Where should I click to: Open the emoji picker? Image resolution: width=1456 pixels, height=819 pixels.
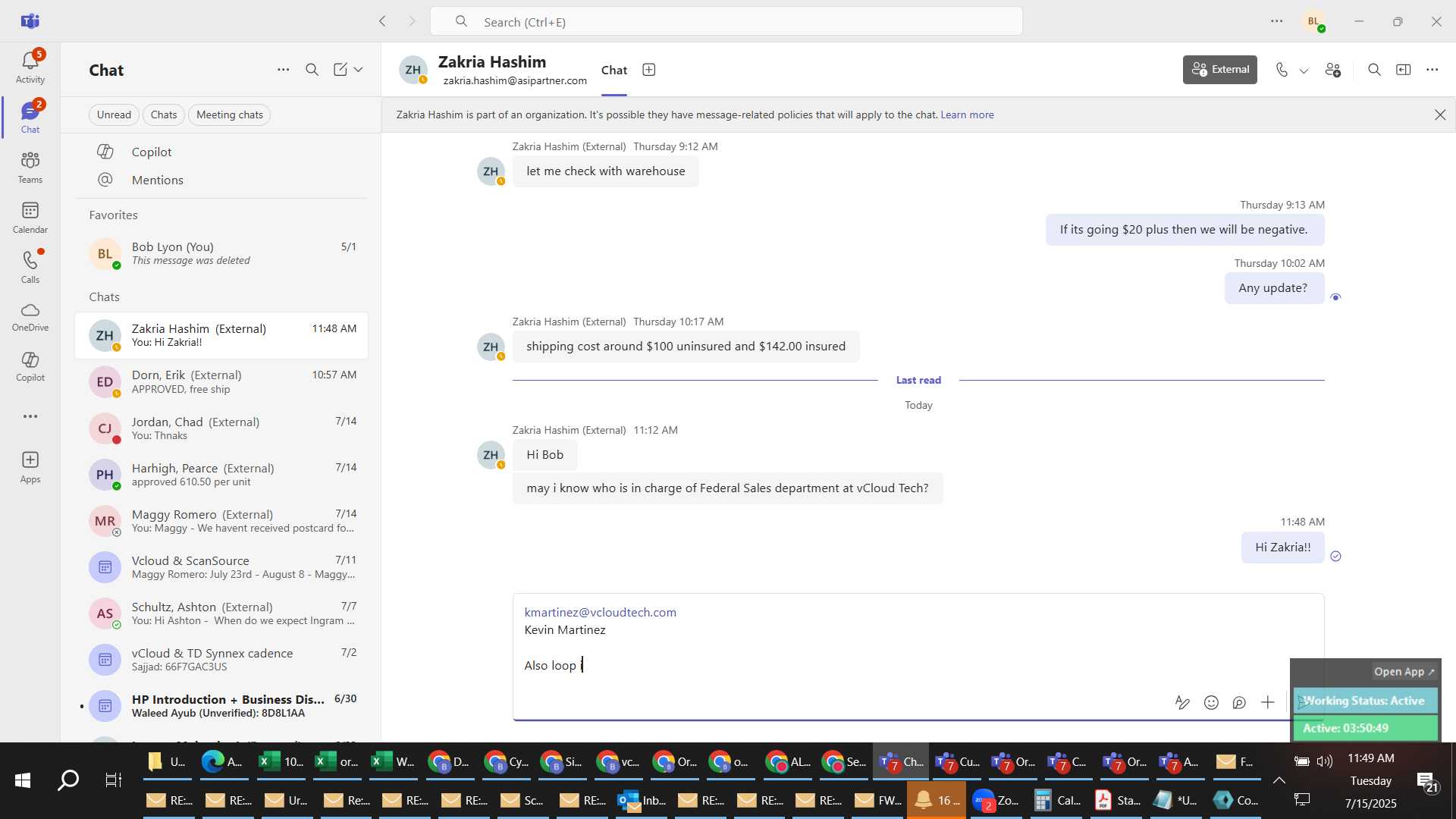click(1211, 702)
